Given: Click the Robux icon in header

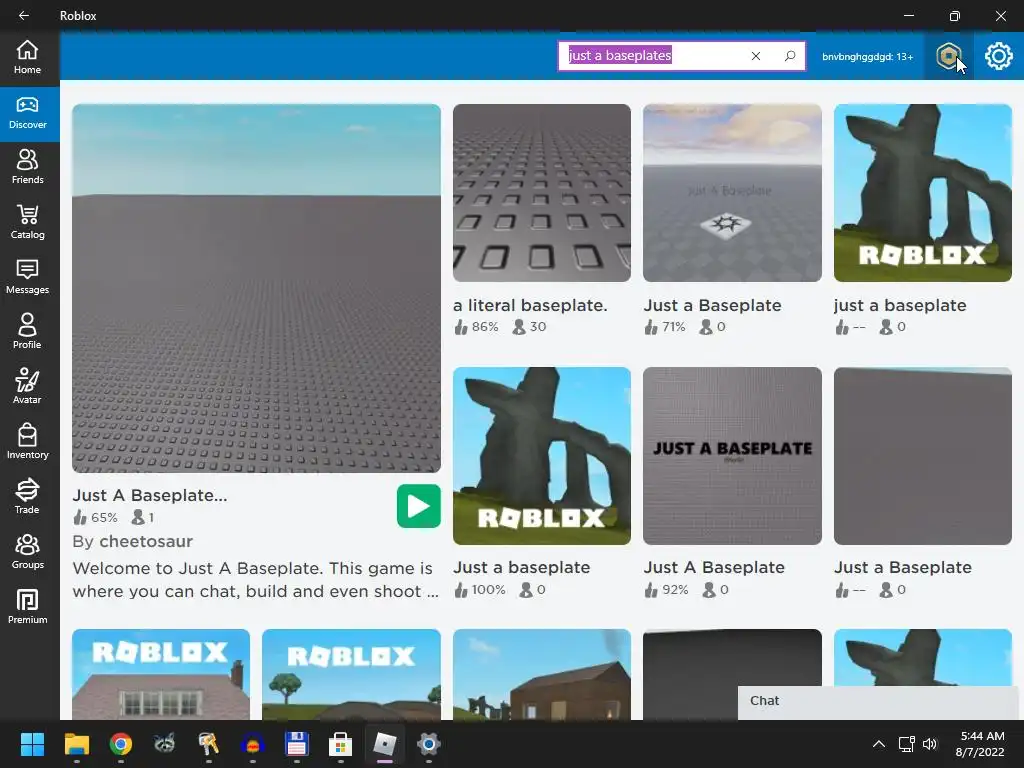Looking at the screenshot, I should tap(948, 56).
